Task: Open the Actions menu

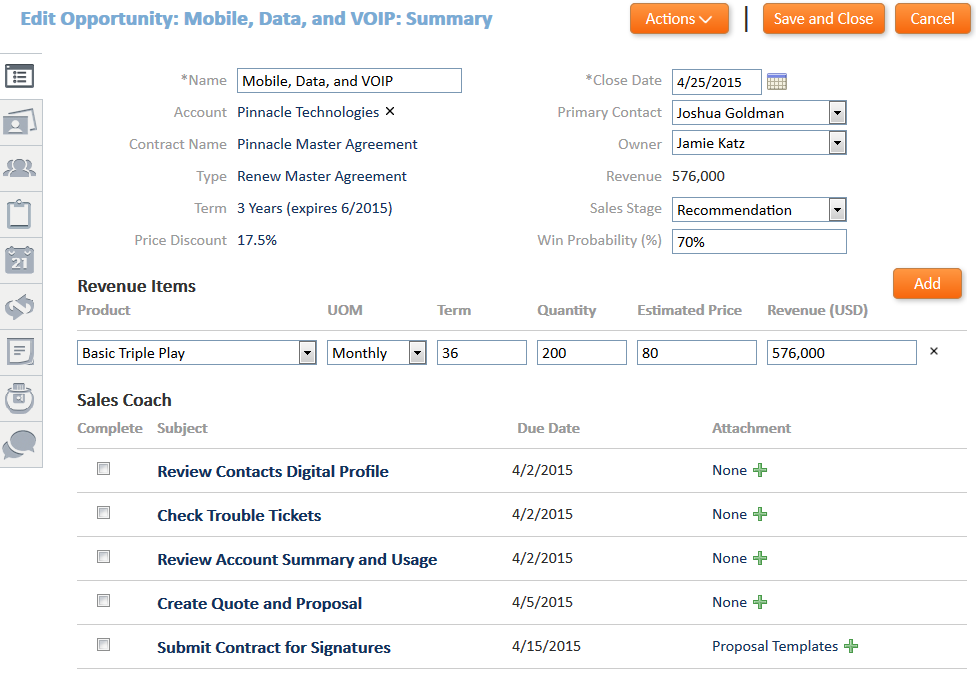Action: click(x=679, y=19)
